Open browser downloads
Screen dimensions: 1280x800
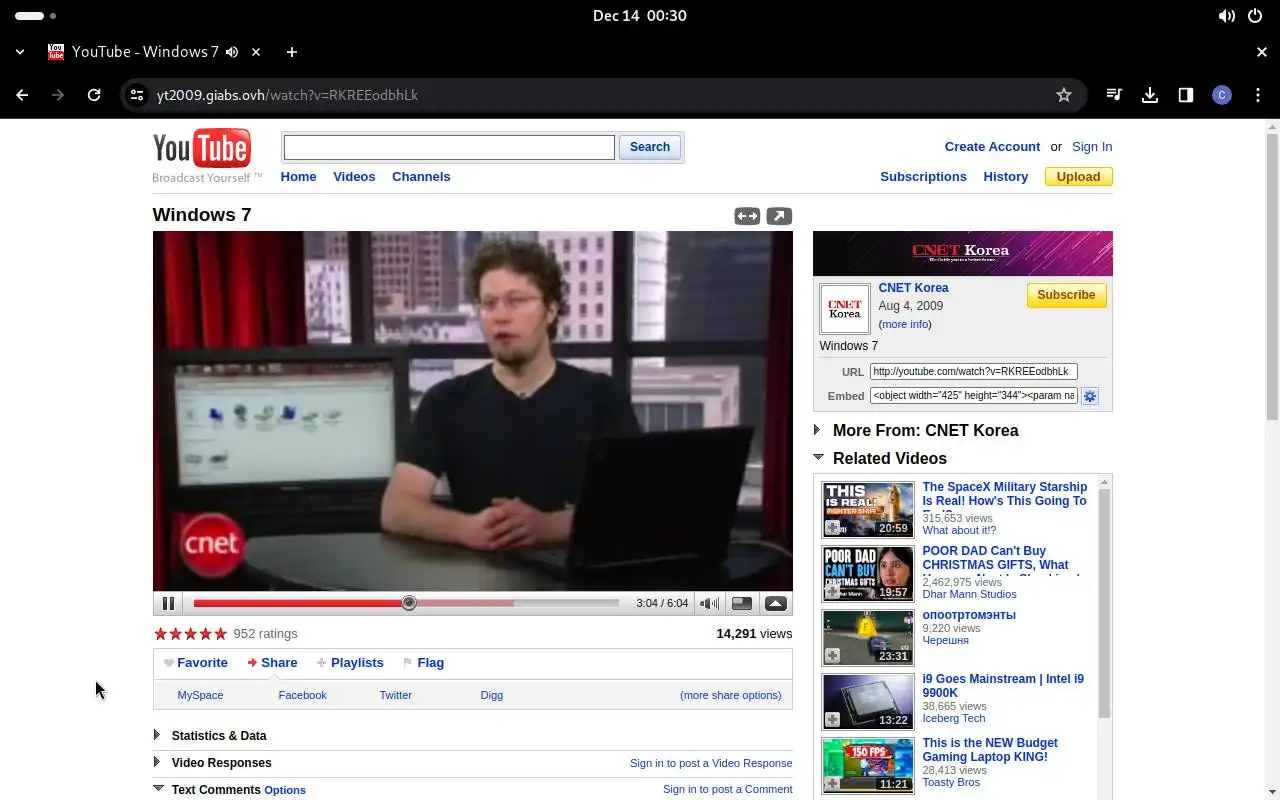coord(1150,95)
